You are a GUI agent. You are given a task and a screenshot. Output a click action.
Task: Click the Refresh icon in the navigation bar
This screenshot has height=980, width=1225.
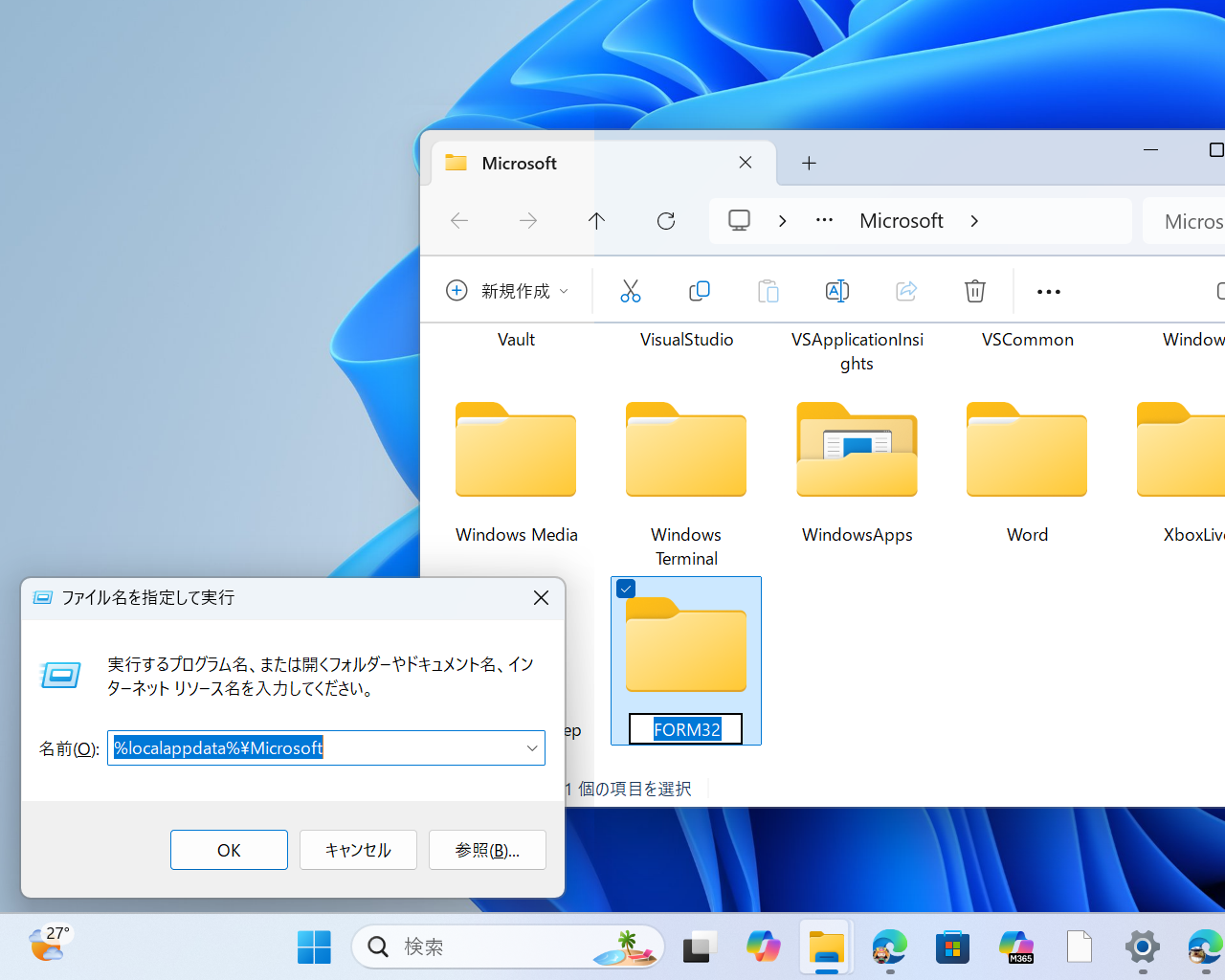click(665, 220)
